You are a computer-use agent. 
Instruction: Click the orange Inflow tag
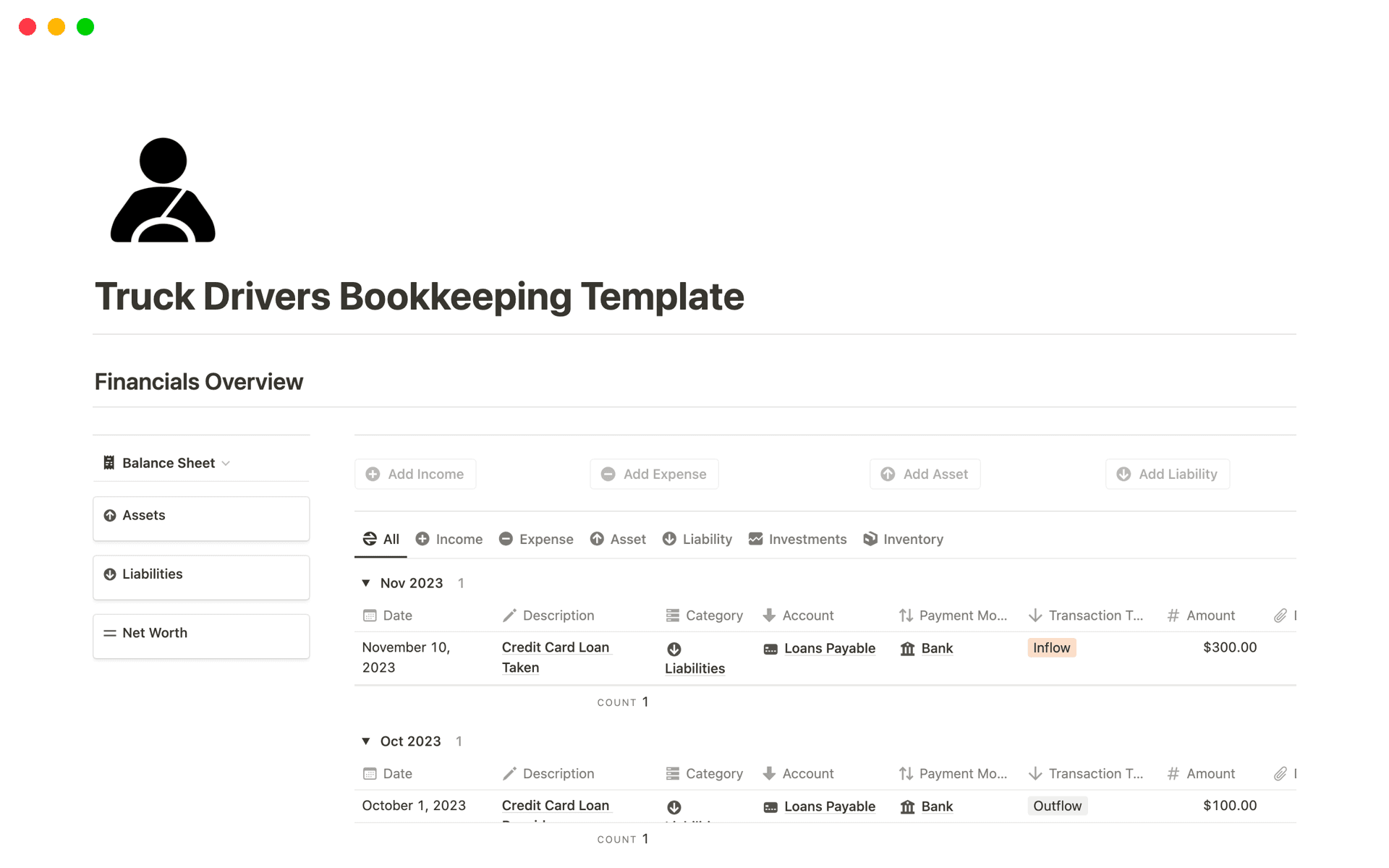[1051, 647]
